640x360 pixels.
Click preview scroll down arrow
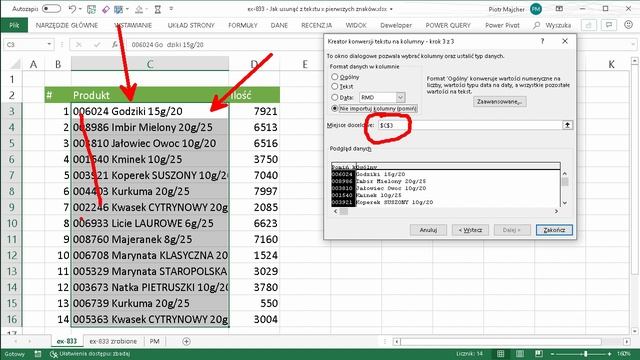pyautogui.click(x=565, y=202)
